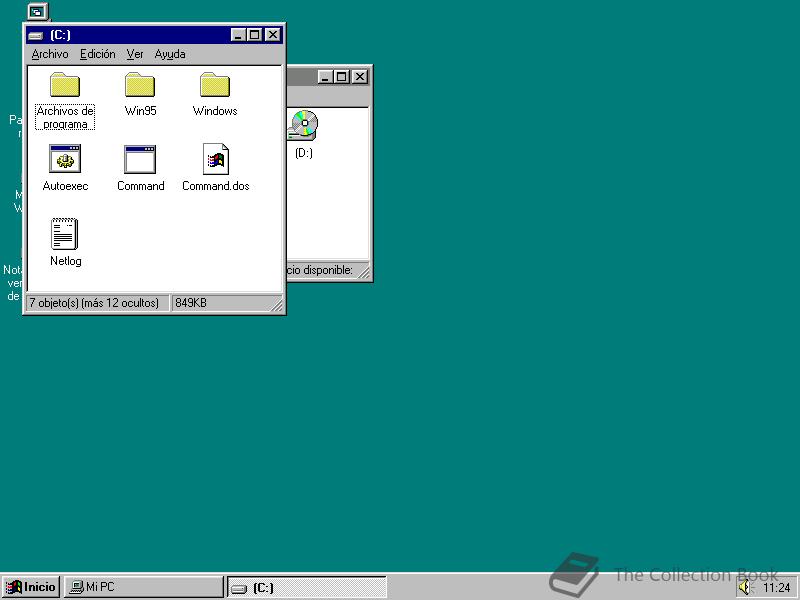Open the Ayuda menu

(x=170, y=54)
